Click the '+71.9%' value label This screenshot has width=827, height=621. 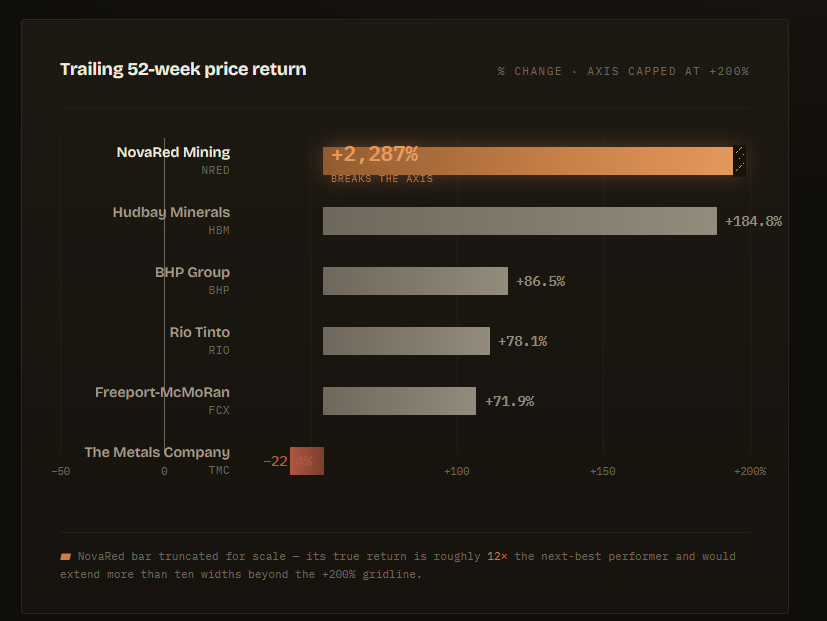pyautogui.click(x=509, y=402)
